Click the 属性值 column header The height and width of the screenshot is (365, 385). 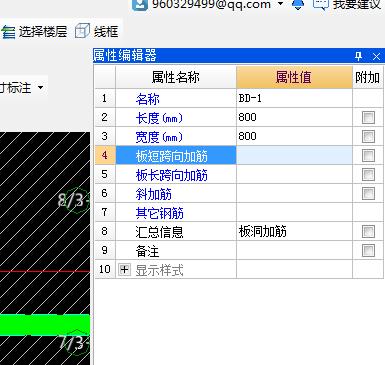pos(294,77)
